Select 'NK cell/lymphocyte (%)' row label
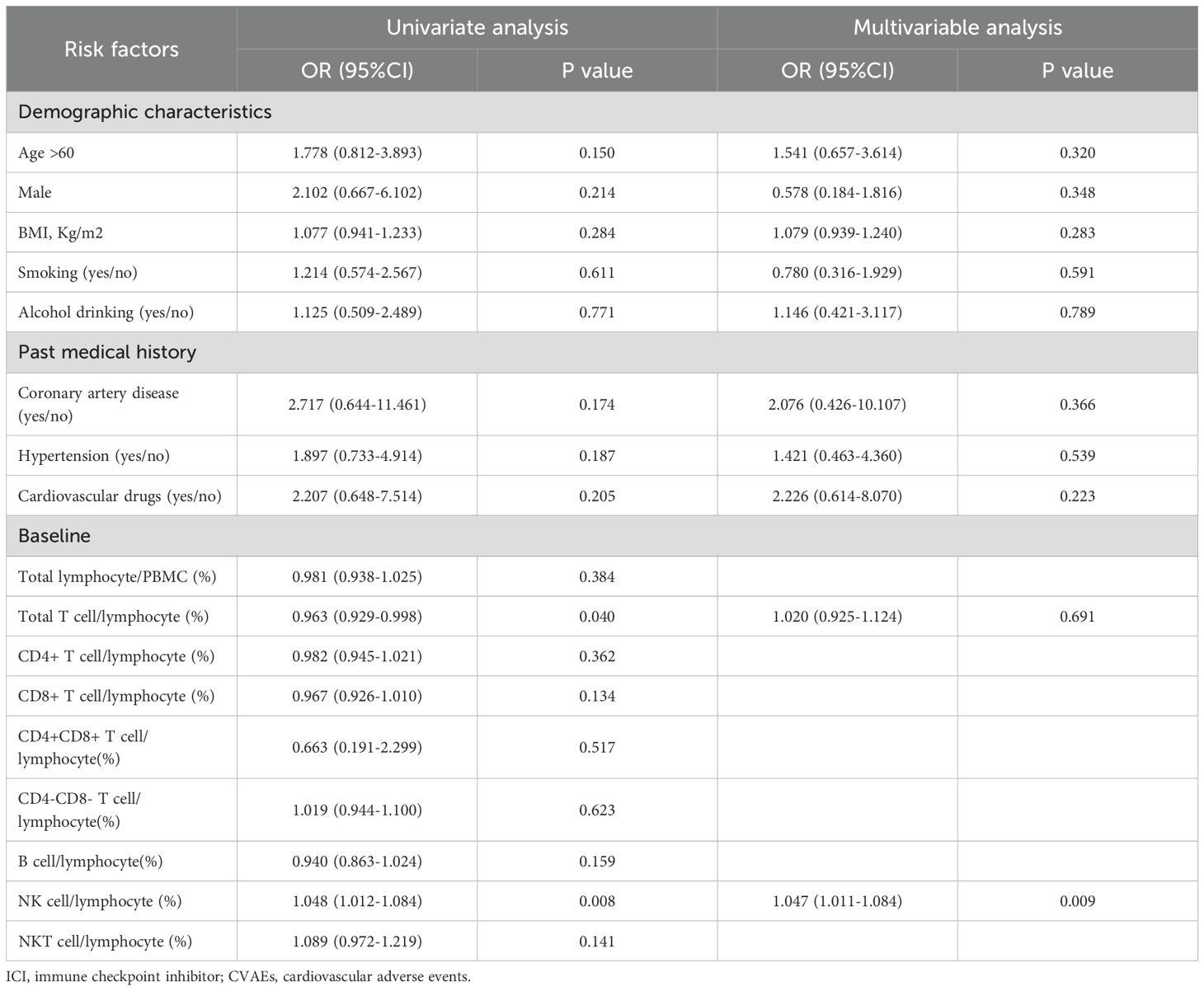1204x991 pixels. (x=100, y=901)
